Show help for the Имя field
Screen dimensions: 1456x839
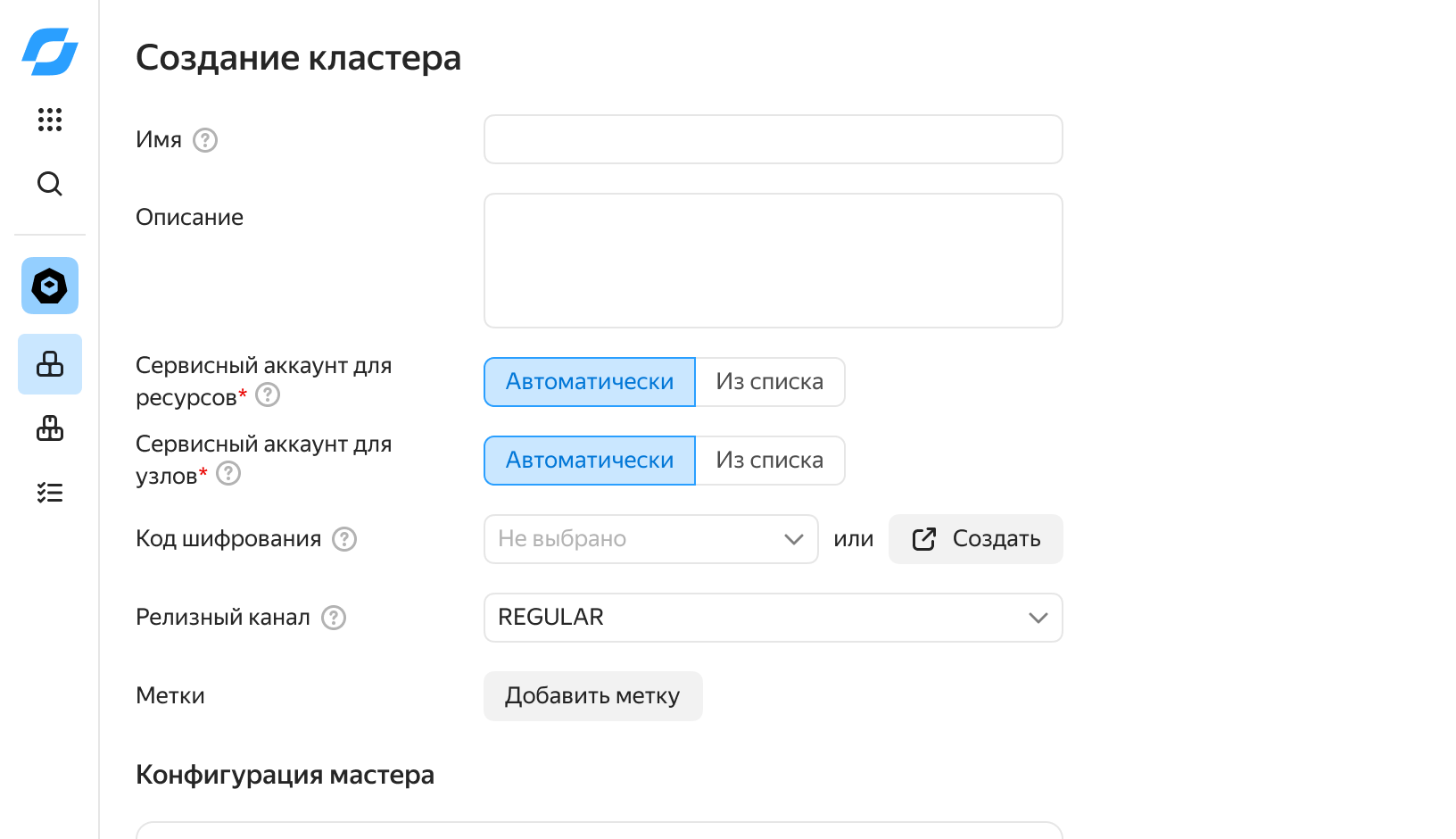pyautogui.click(x=205, y=140)
